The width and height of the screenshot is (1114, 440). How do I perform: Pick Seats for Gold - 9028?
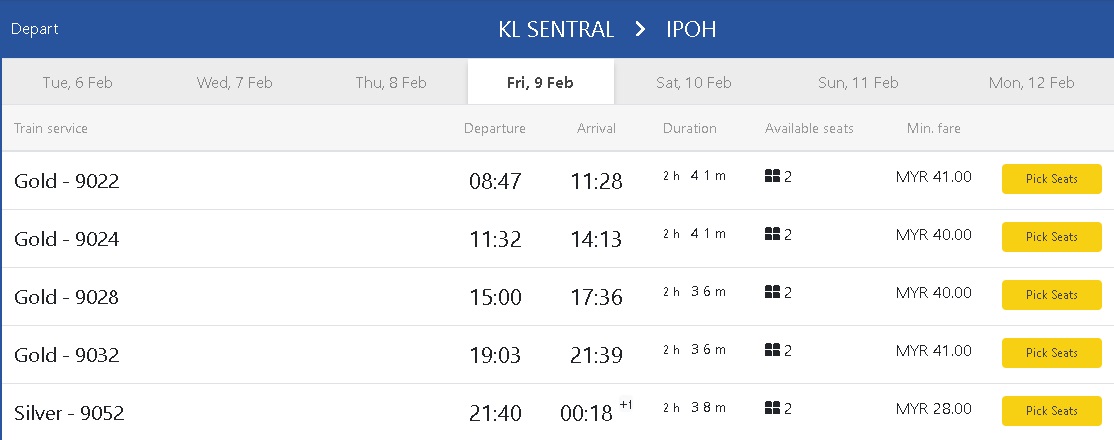[x=1051, y=295]
